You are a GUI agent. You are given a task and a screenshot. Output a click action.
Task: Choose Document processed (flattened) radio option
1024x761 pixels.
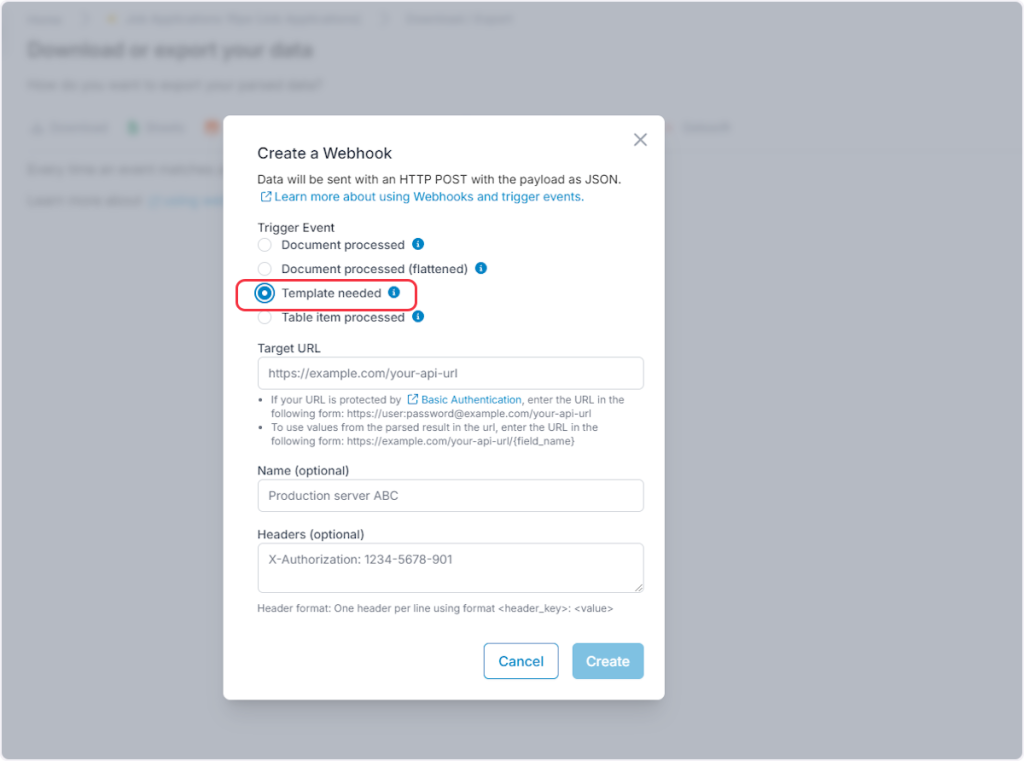point(264,269)
